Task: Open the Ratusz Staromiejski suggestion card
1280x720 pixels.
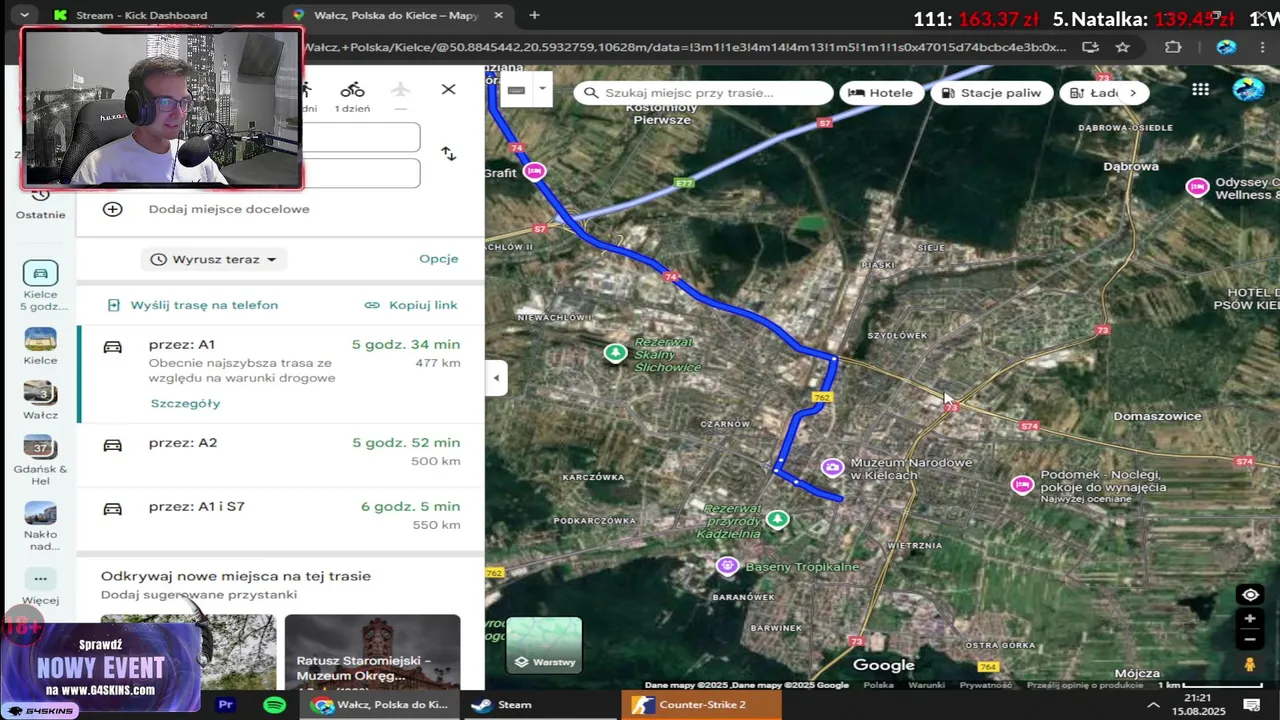Action: (372, 652)
